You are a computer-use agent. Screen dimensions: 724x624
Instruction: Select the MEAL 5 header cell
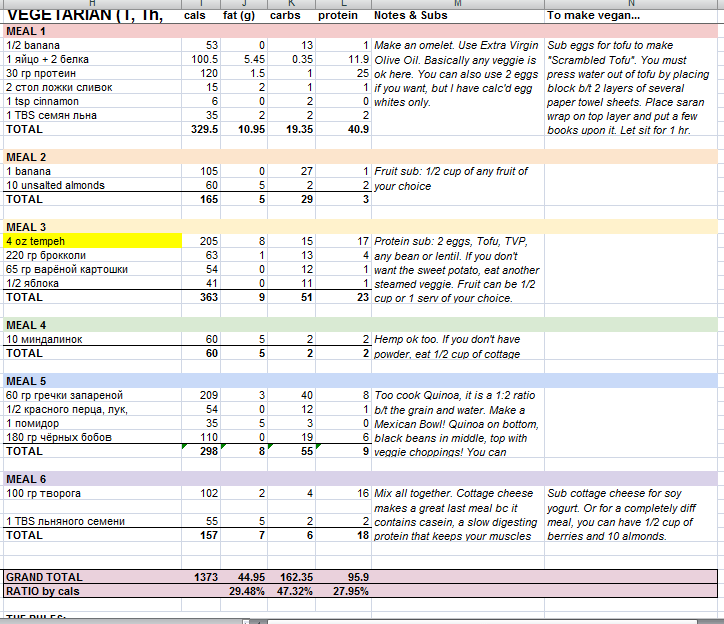pyautogui.click(x=92, y=381)
